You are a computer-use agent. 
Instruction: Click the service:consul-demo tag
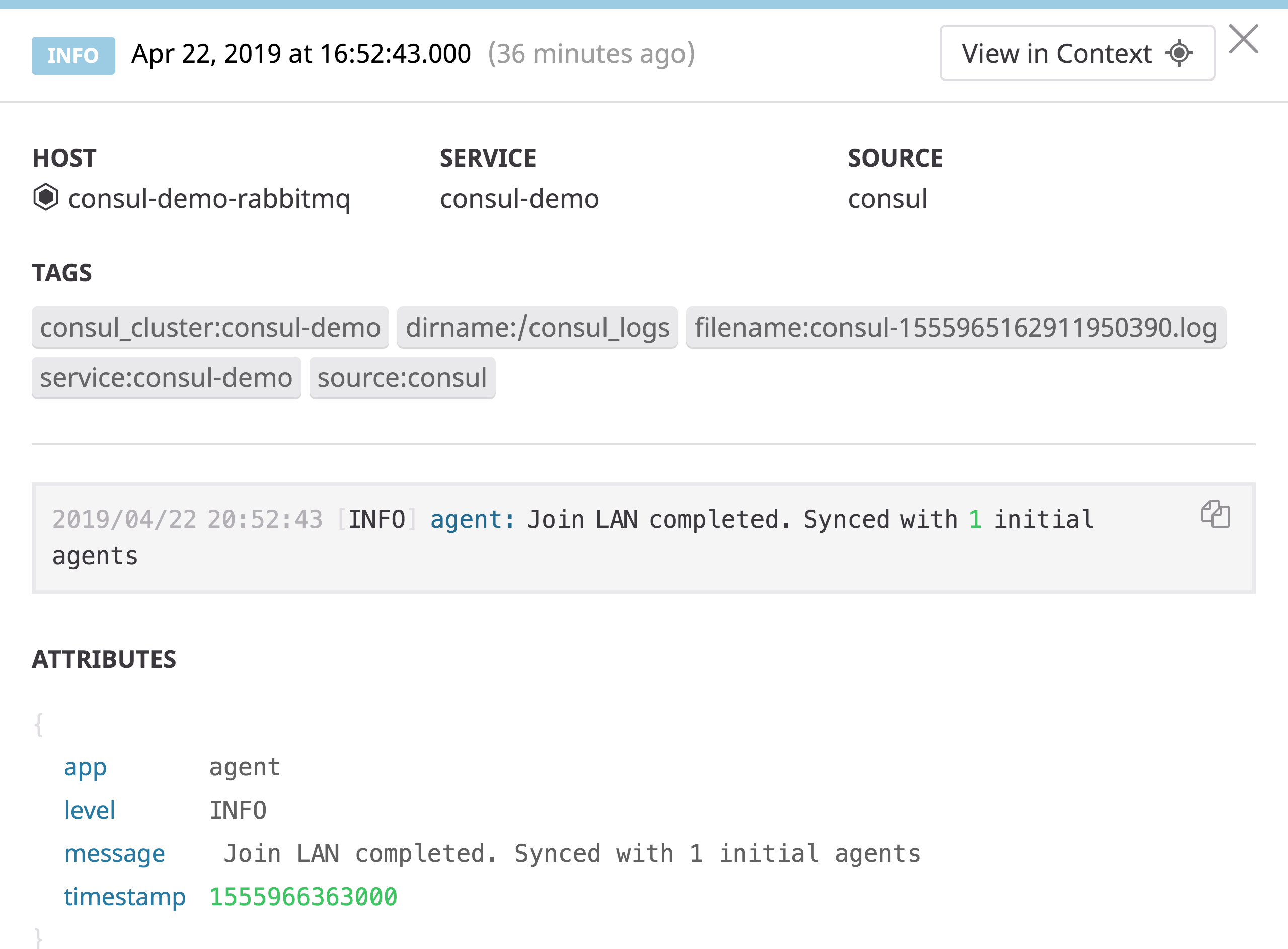pyautogui.click(x=166, y=377)
